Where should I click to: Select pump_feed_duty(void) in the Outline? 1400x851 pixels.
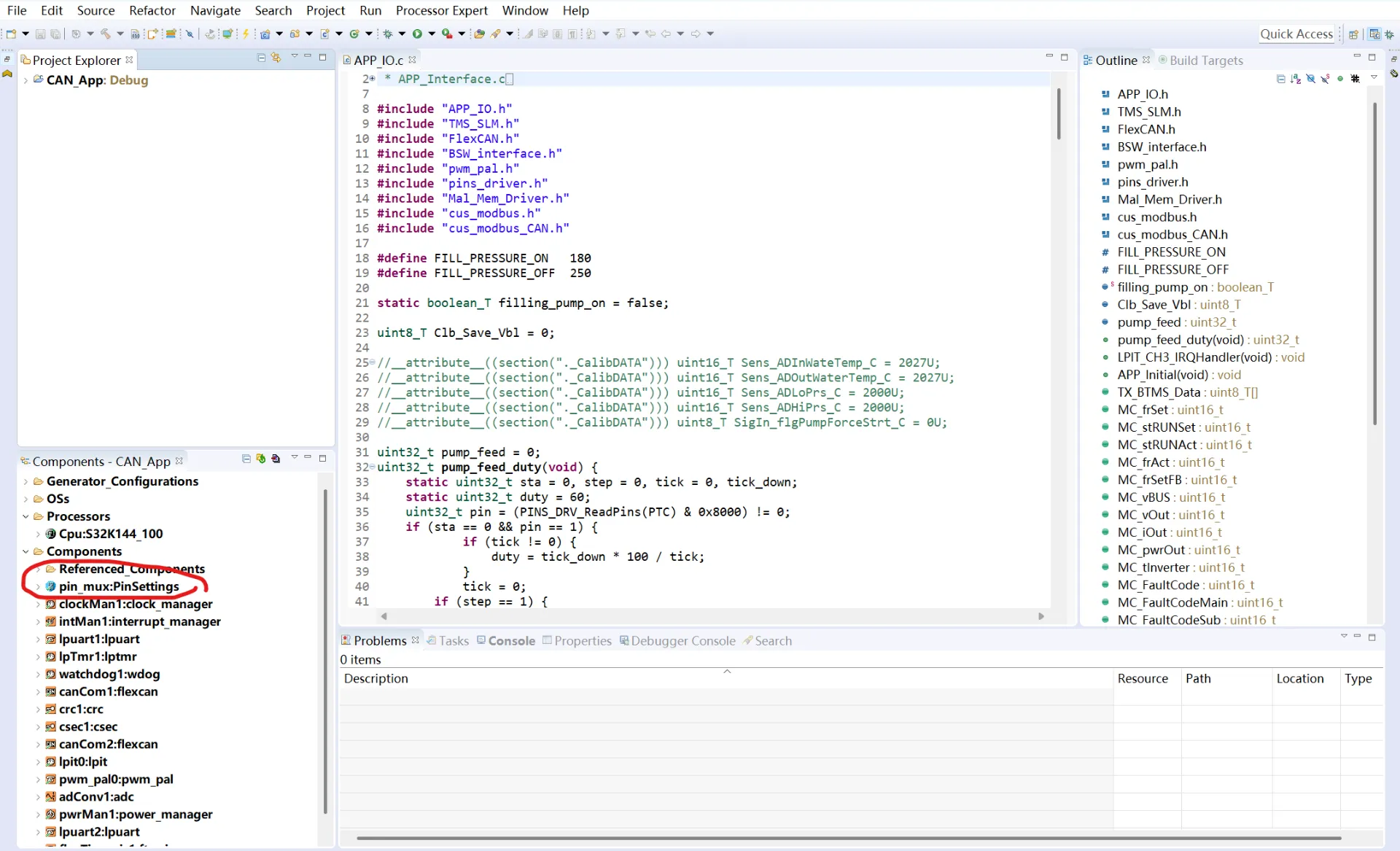(1200, 339)
